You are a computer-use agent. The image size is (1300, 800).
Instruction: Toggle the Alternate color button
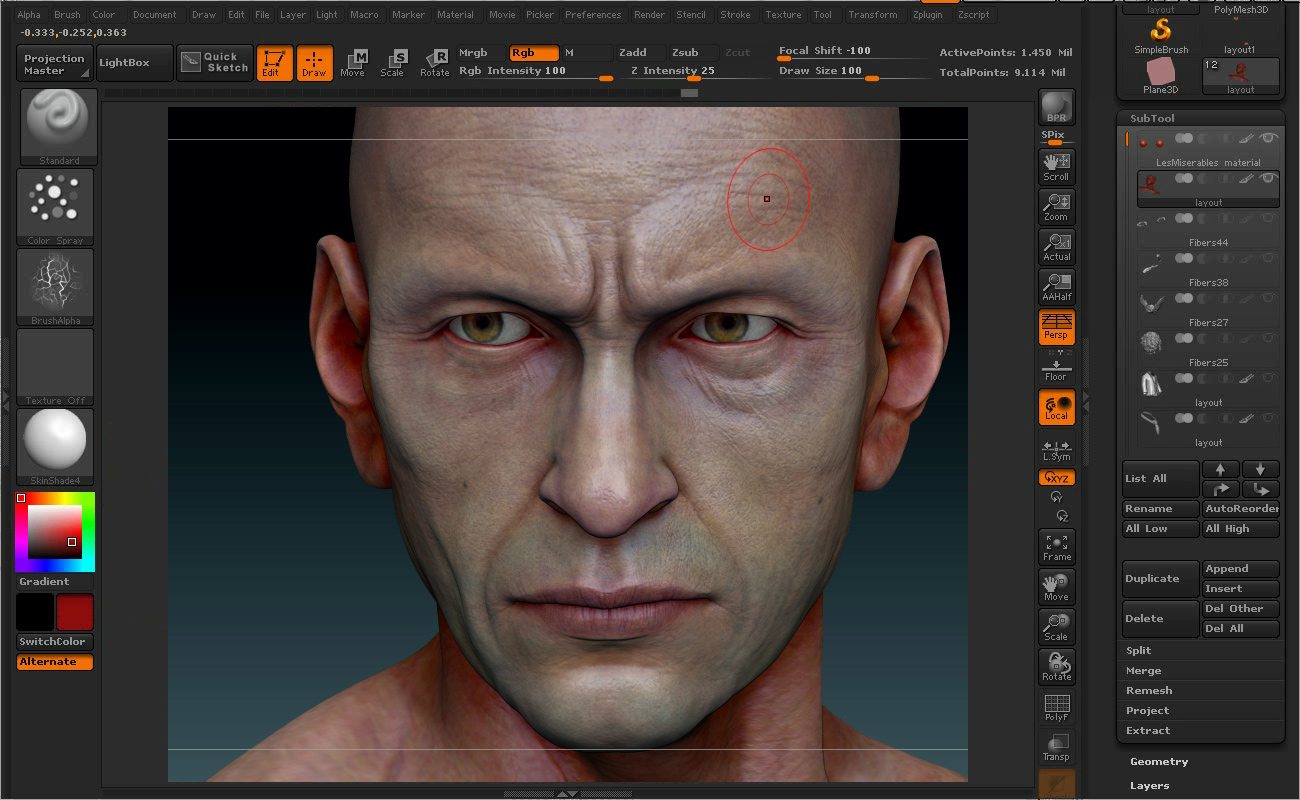click(x=55, y=662)
